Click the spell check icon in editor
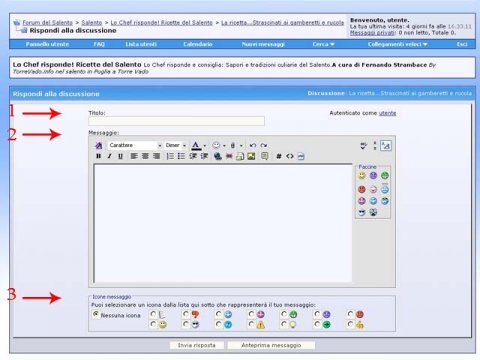Image resolution: width=480 pixels, height=360 pixels. (x=364, y=145)
